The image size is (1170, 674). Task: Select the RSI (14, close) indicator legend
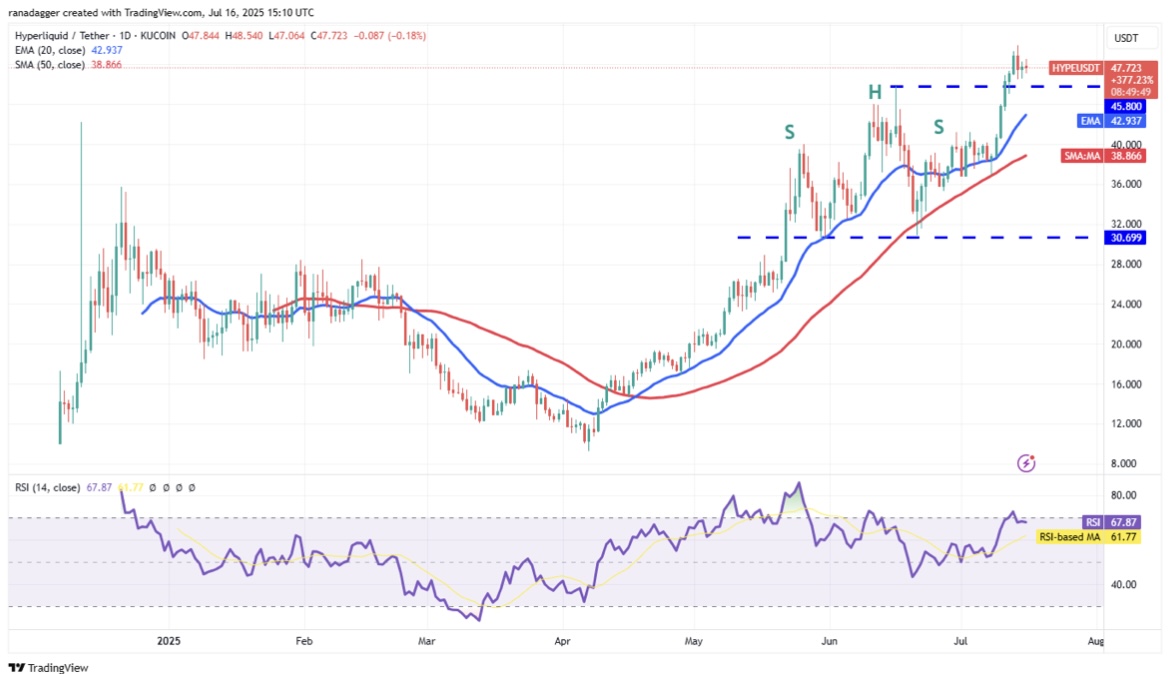[x=52, y=488]
